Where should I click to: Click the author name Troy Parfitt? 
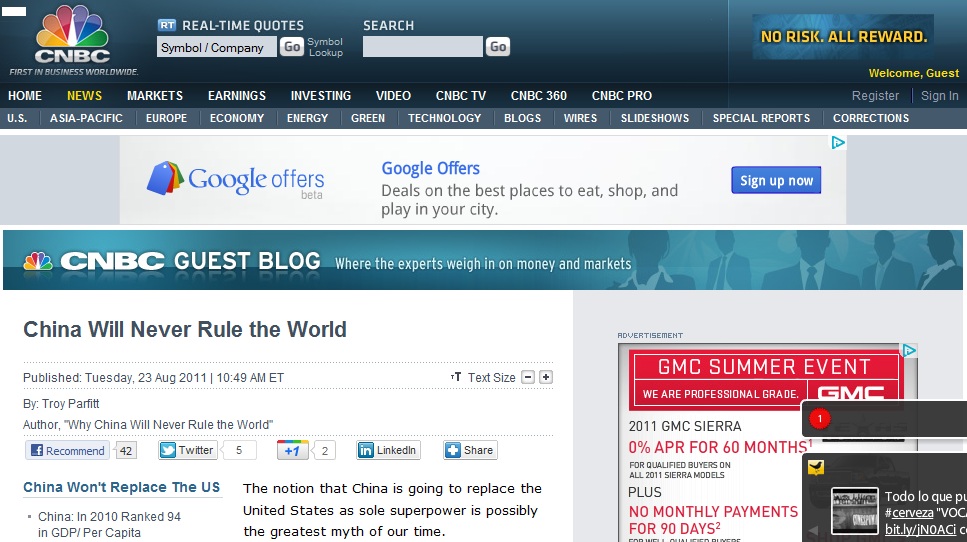[70, 404]
